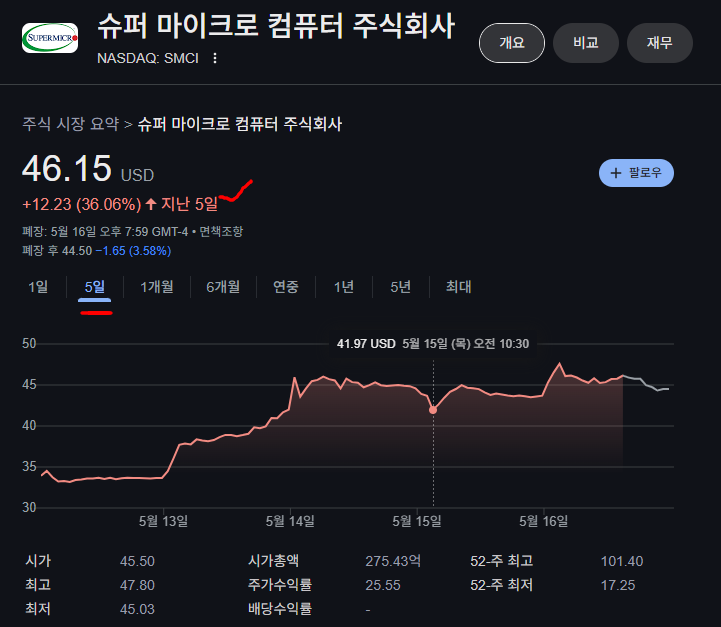Screen dimensions: 721x627
Task: Show the 연중 year-to-date chart
Action: pos(286,287)
